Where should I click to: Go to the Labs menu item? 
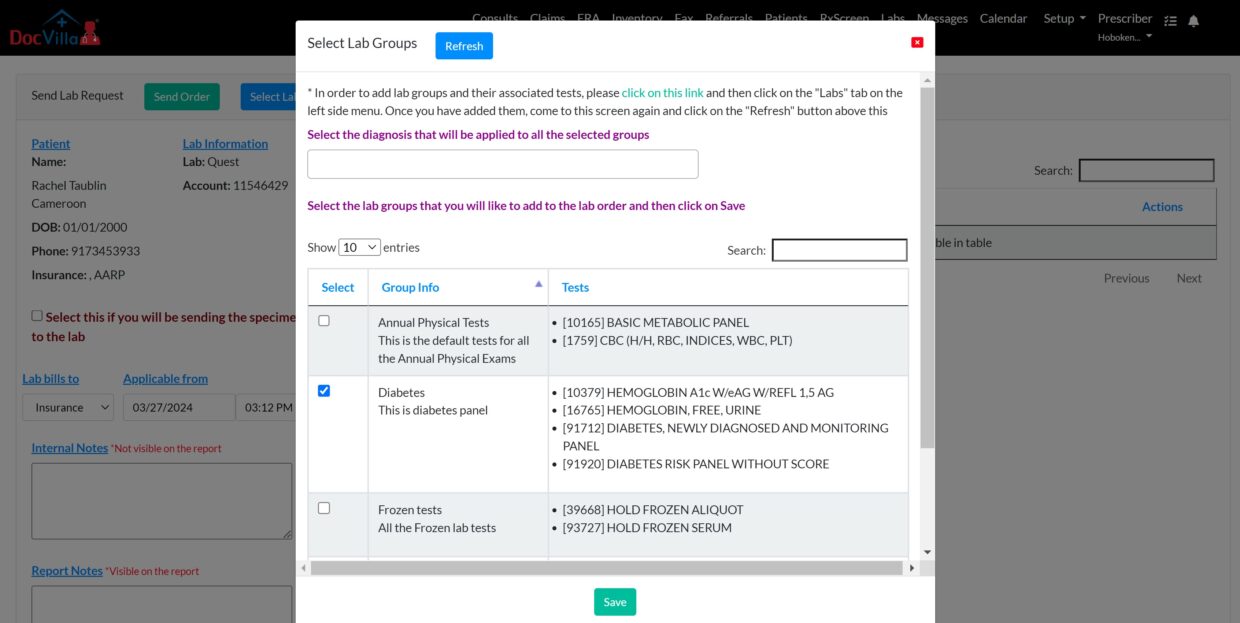coord(892,18)
